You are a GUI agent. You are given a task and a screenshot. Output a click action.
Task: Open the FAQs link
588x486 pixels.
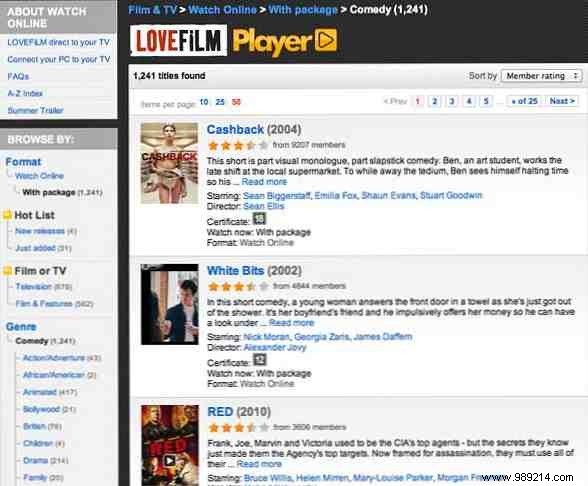pos(18,76)
